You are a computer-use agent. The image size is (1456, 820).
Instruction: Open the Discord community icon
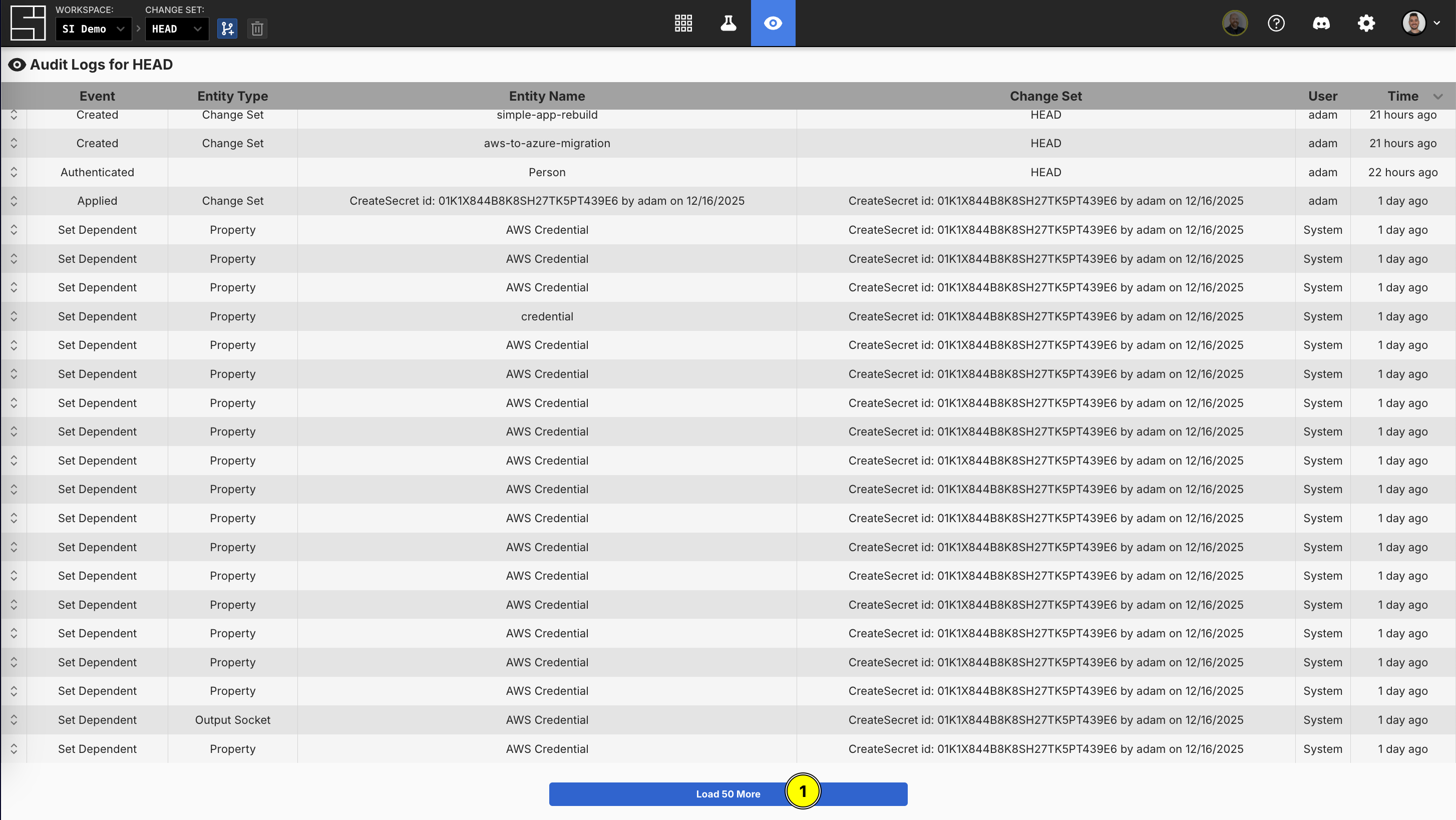(1321, 23)
